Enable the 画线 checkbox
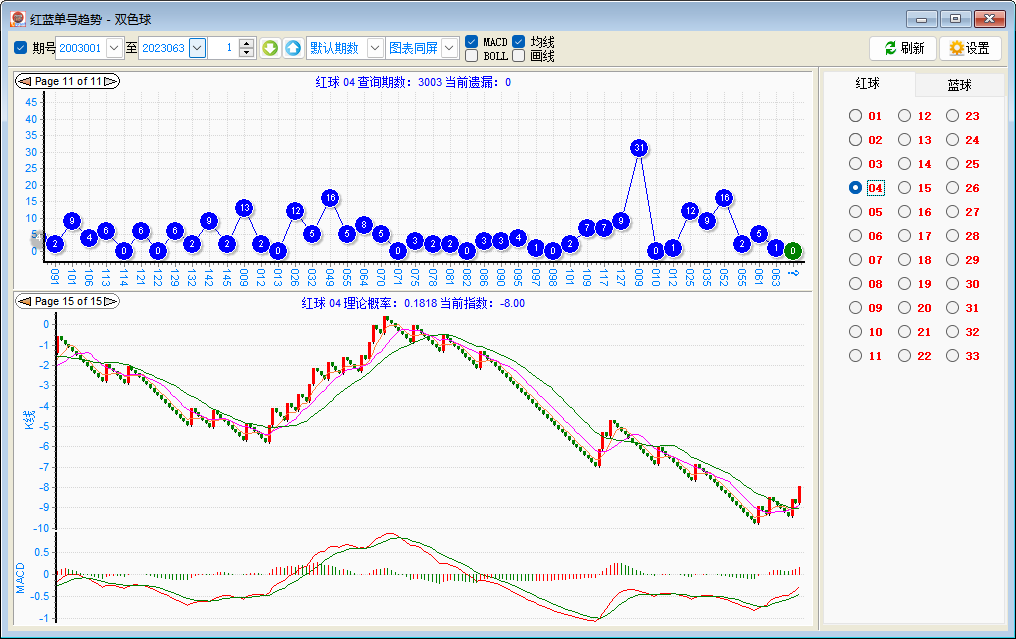 (518, 56)
